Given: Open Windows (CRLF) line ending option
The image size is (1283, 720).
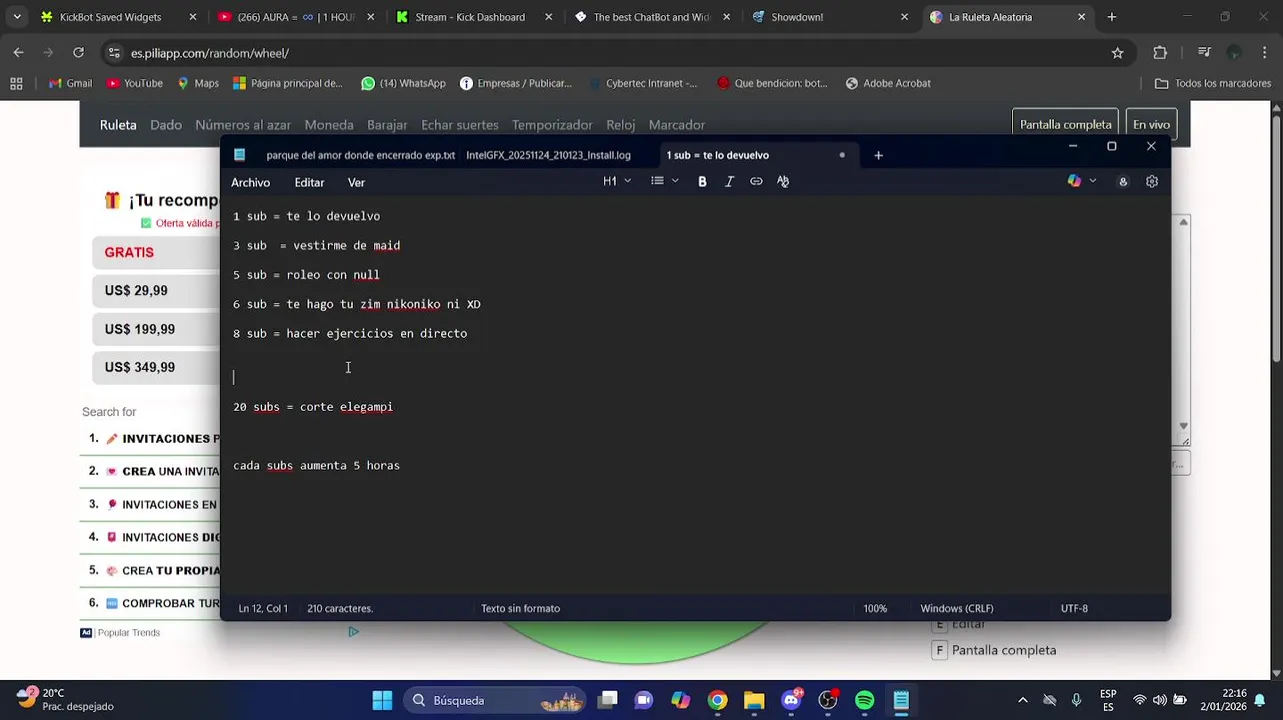Looking at the screenshot, I should point(956,608).
